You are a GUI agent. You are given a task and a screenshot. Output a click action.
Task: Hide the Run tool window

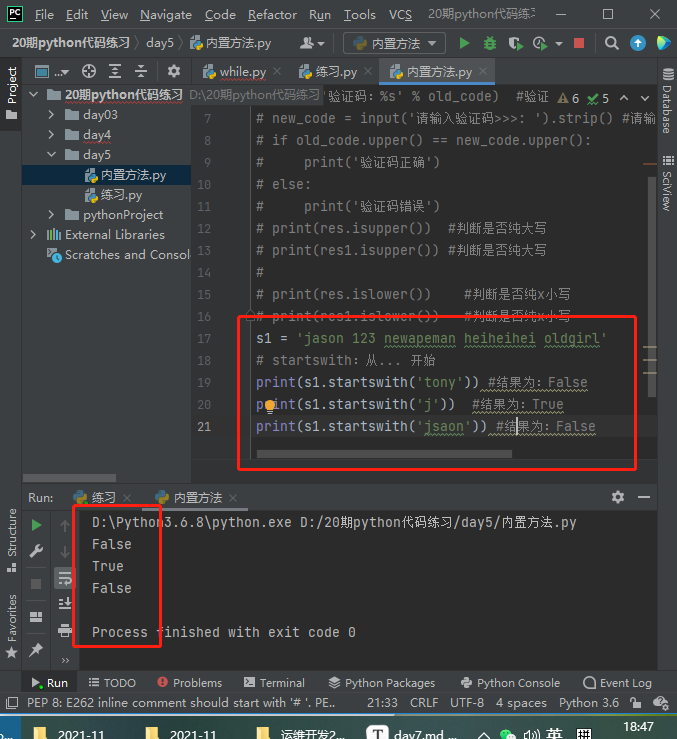tap(644, 497)
